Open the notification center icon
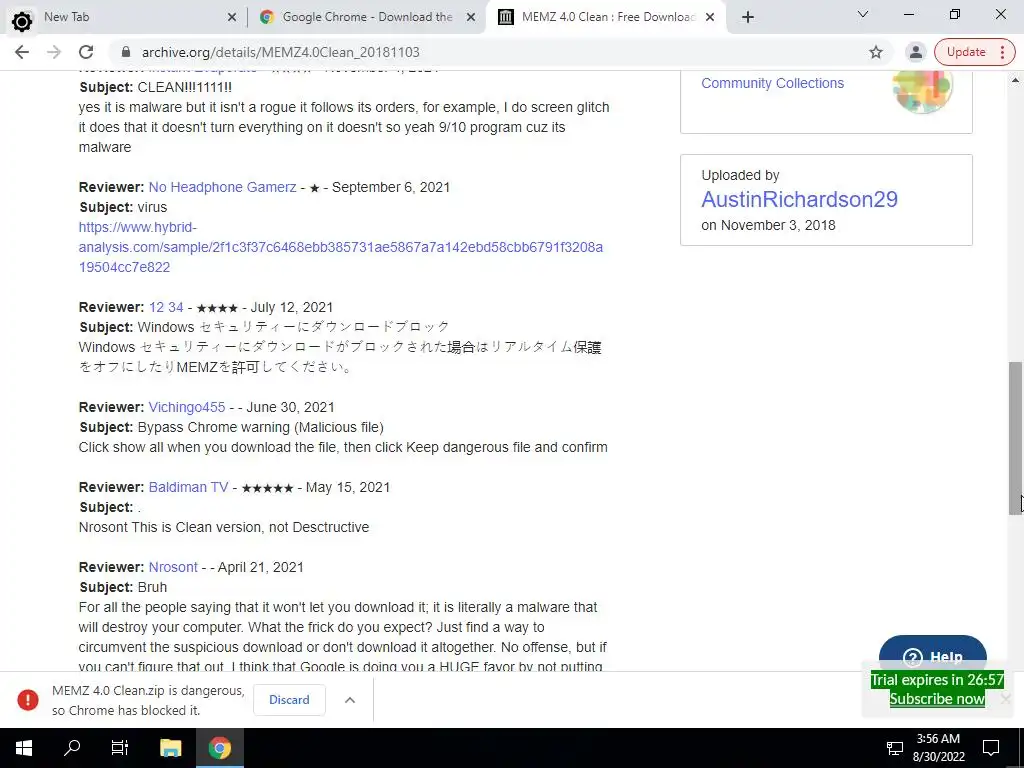 [x=991, y=748]
